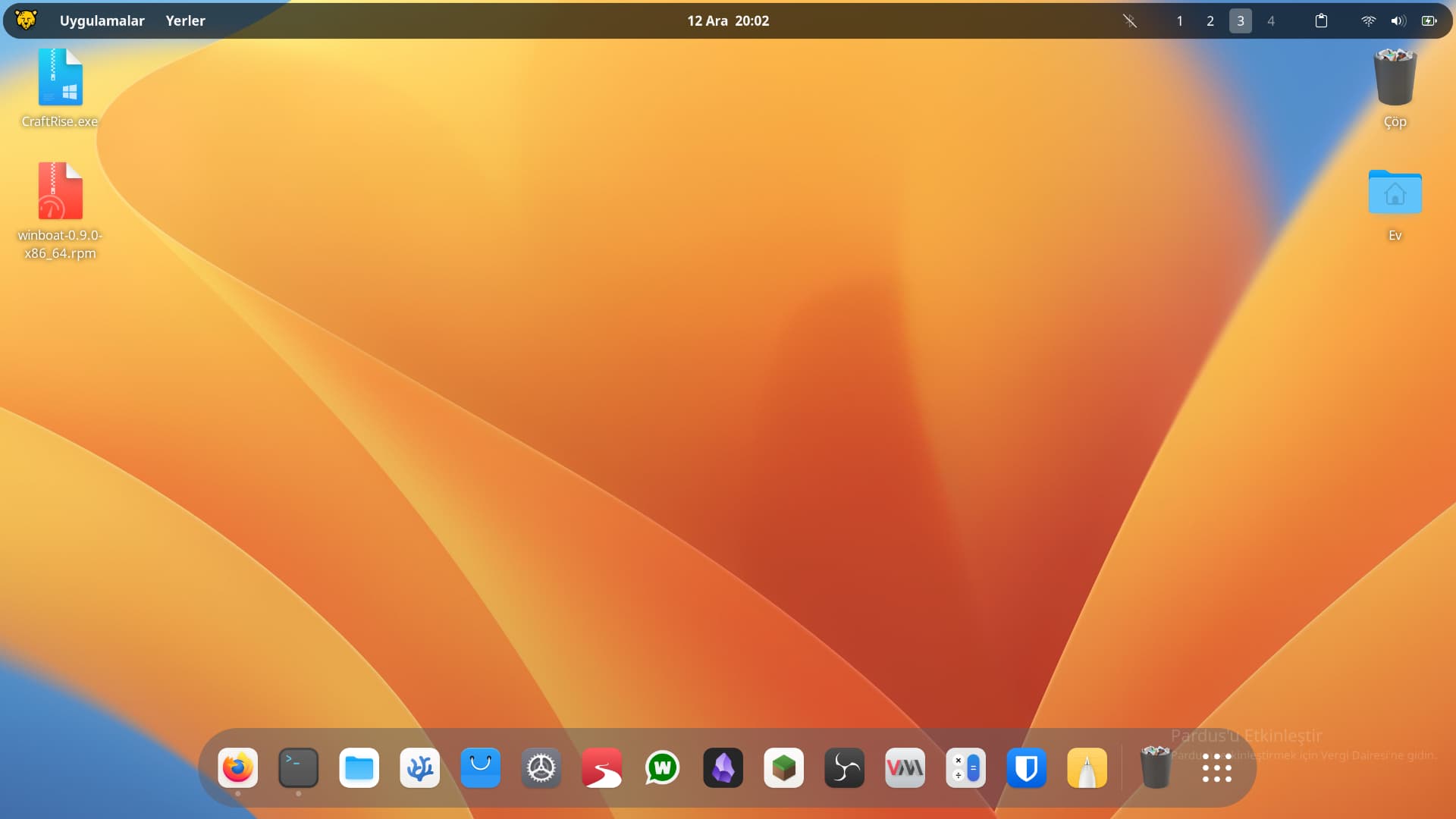Screen dimensions: 1456x819
Task: Open the calculator app in the dock
Action: (965, 768)
